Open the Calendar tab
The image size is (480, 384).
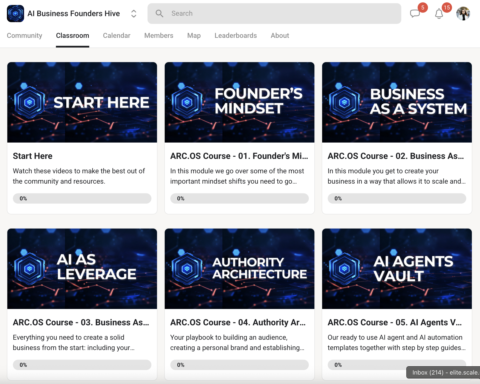pos(116,35)
